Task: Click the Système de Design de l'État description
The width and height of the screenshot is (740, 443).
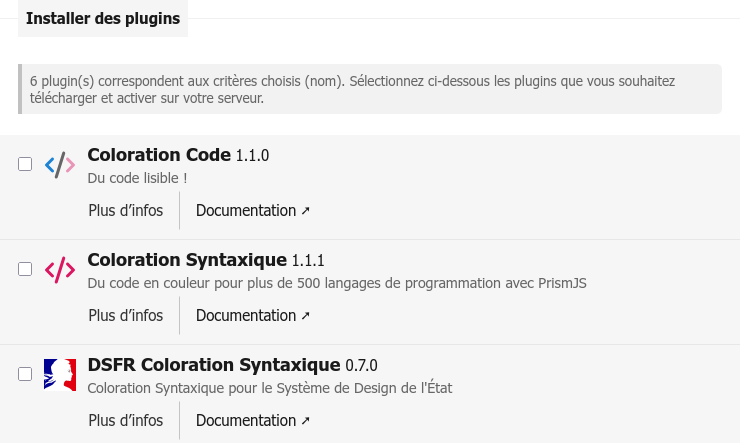Action: (269, 388)
